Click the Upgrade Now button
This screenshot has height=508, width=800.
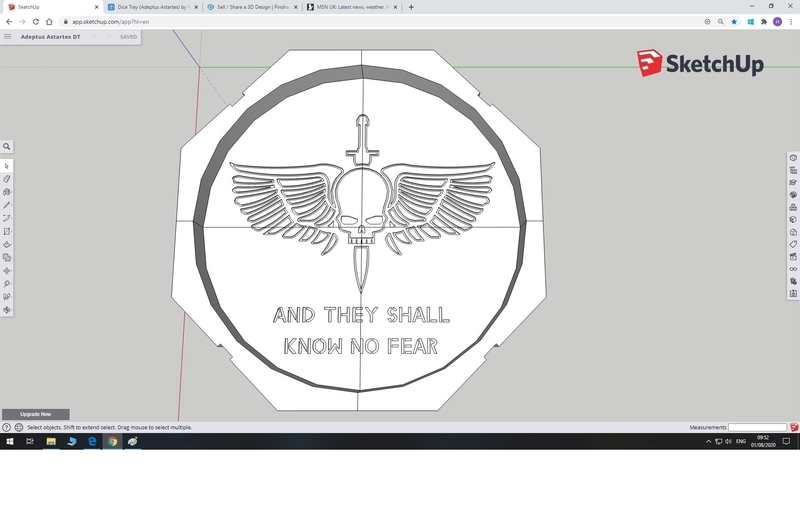36,414
